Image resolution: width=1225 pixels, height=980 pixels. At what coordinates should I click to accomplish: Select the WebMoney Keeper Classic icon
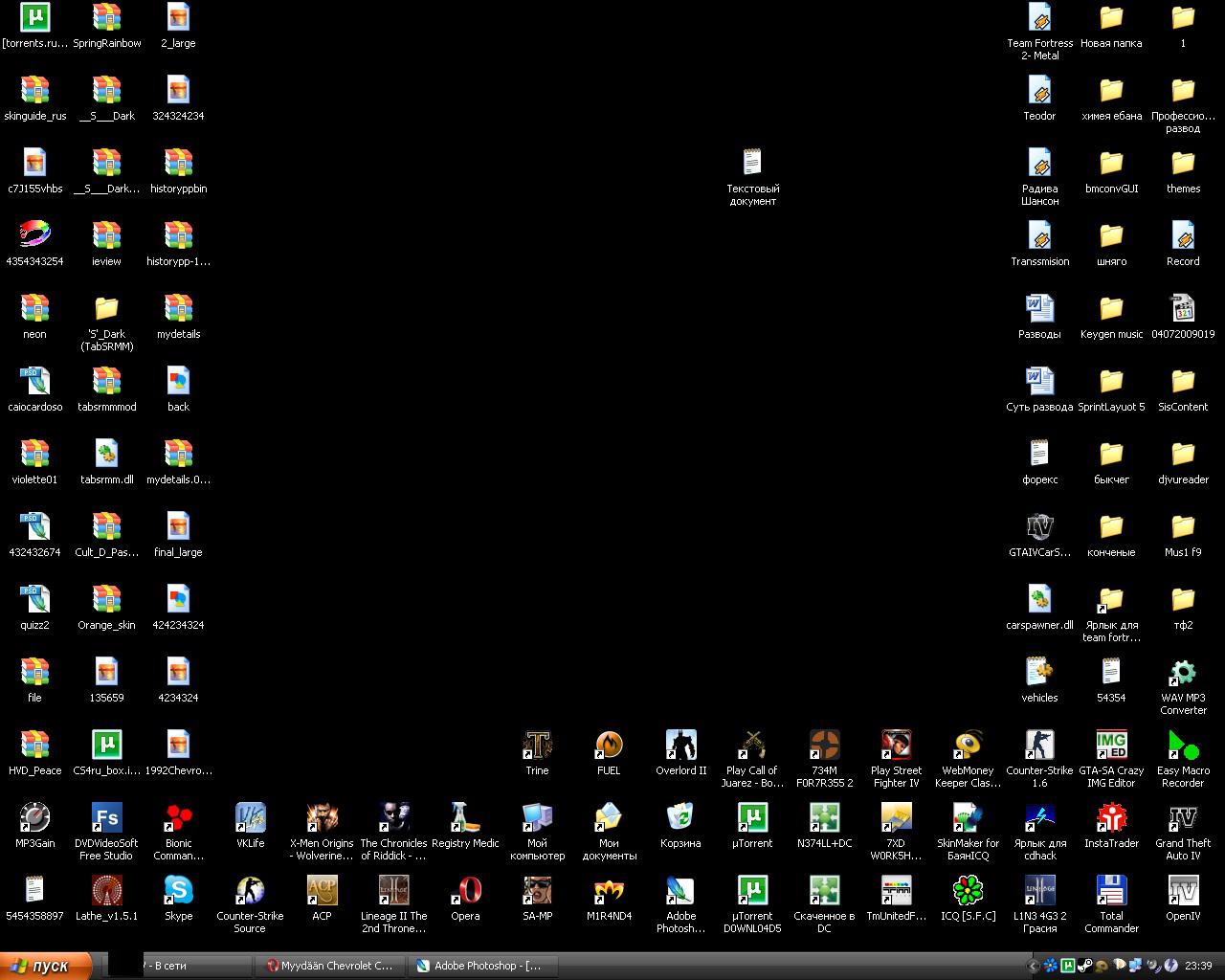[x=968, y=745]
